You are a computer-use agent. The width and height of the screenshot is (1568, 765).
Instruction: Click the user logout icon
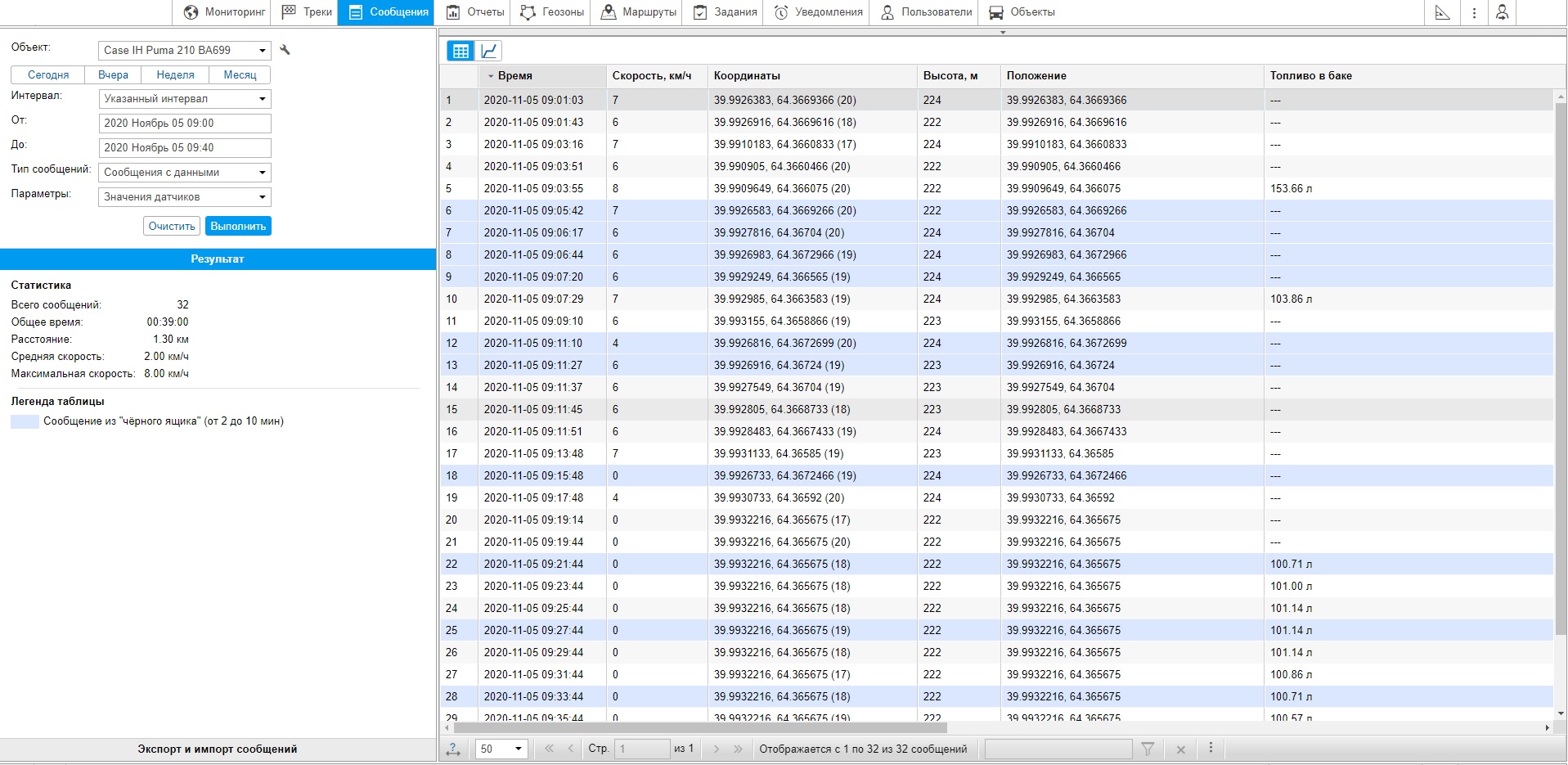coord(1502,12)
